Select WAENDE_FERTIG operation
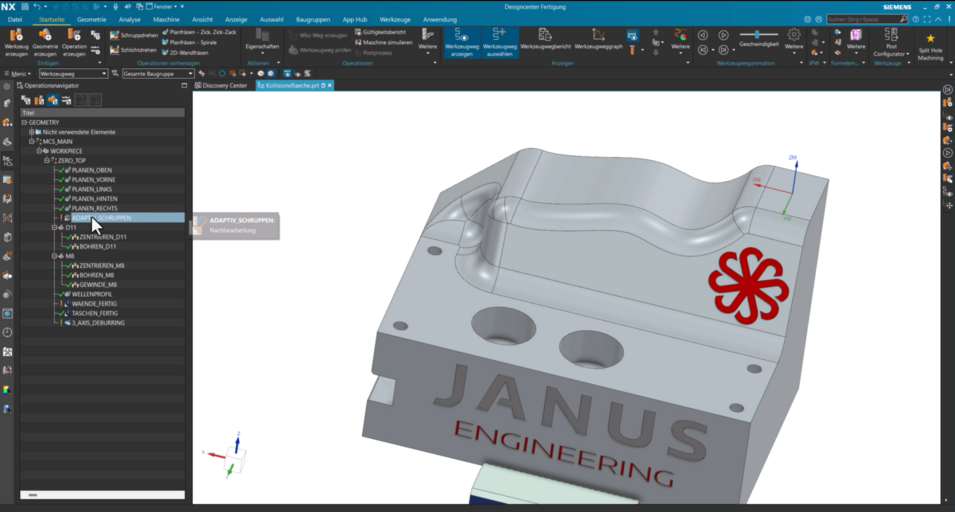 tap(94, 304)
